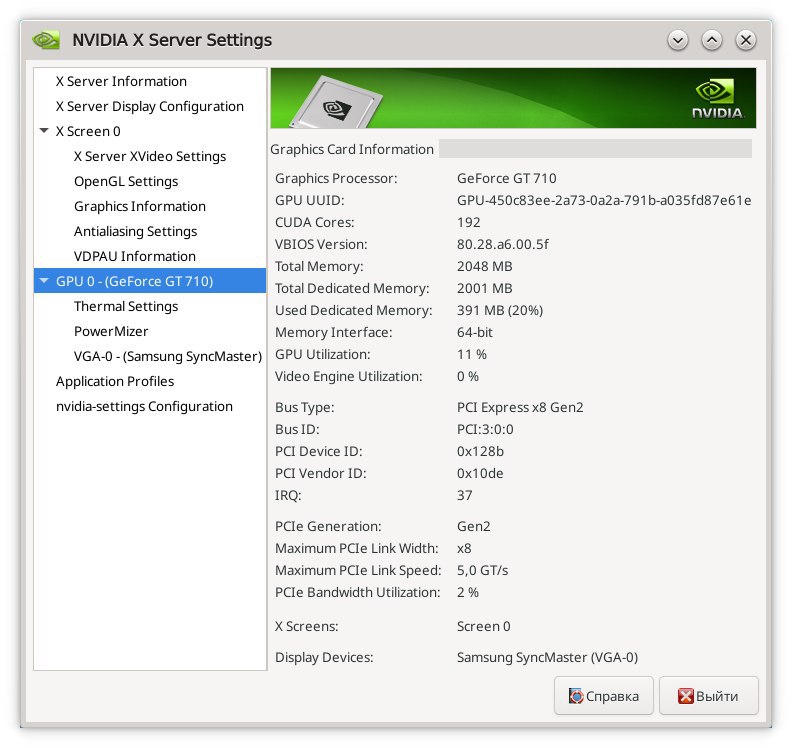This screenshot has height=748, width=792.
Task: Click Display Devices value Samsung SyncMaster (VGA-0)
Action: pyautogui.click(x=547, y=657)
